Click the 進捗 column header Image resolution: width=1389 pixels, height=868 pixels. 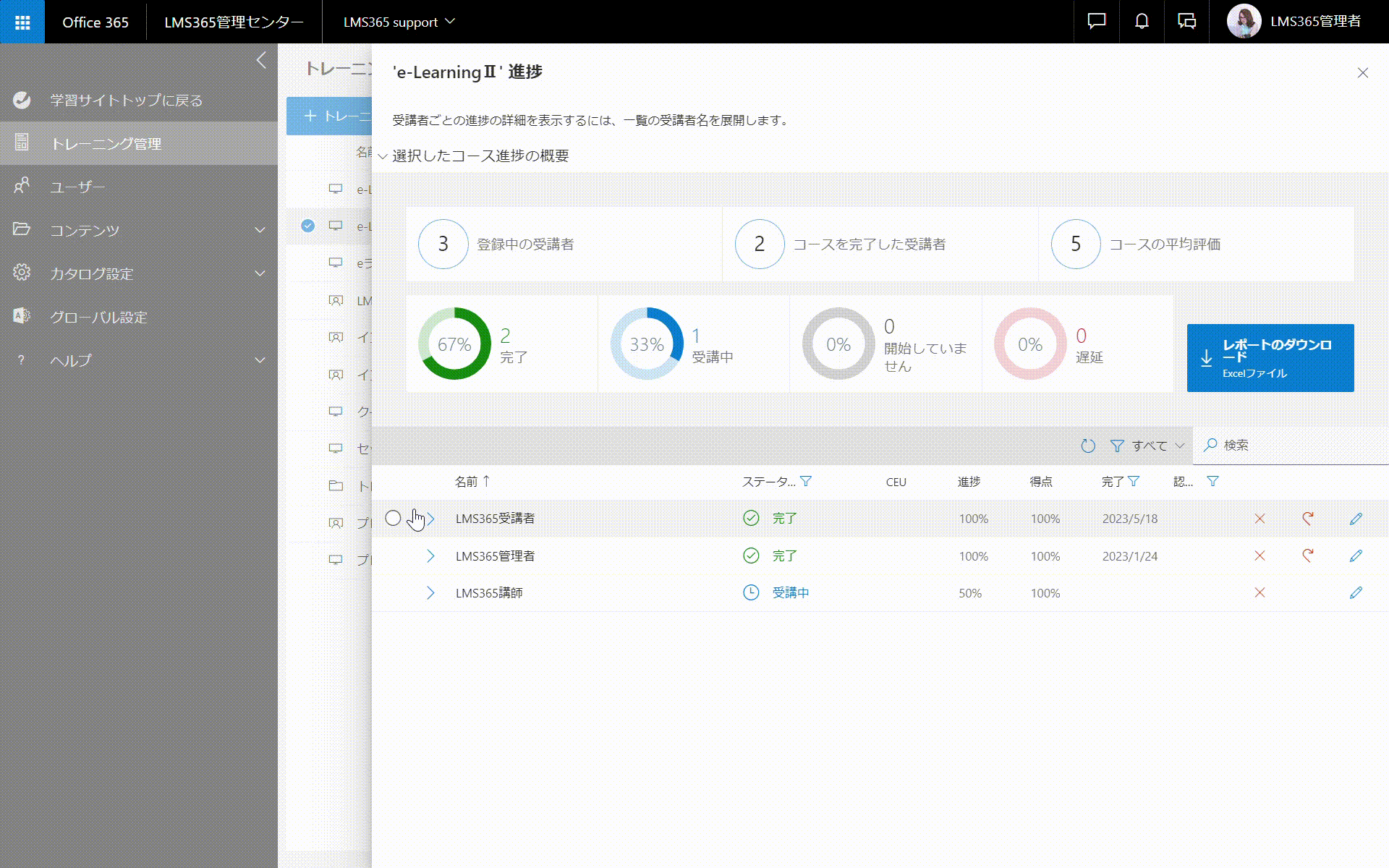(x=969, y=482)
